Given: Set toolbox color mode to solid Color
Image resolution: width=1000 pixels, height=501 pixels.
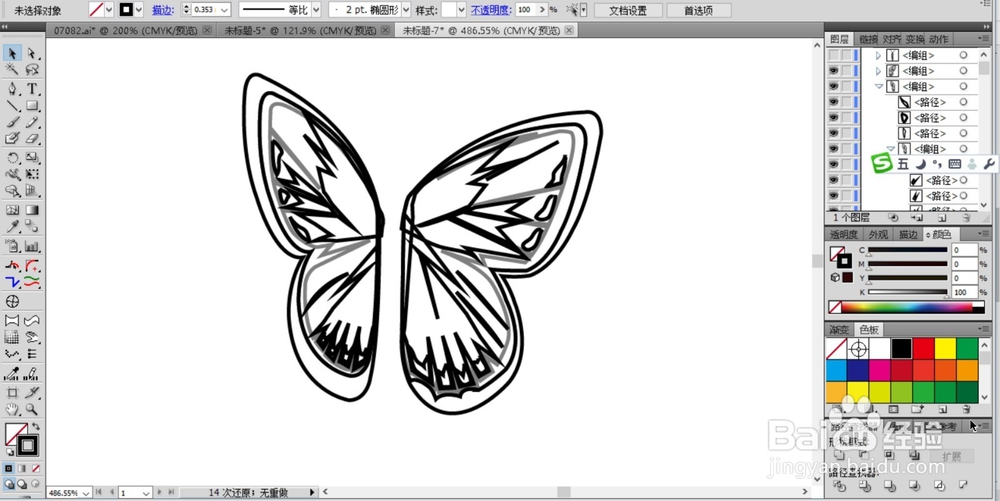Looking at the screenshot, I should (x=9, y=468).
